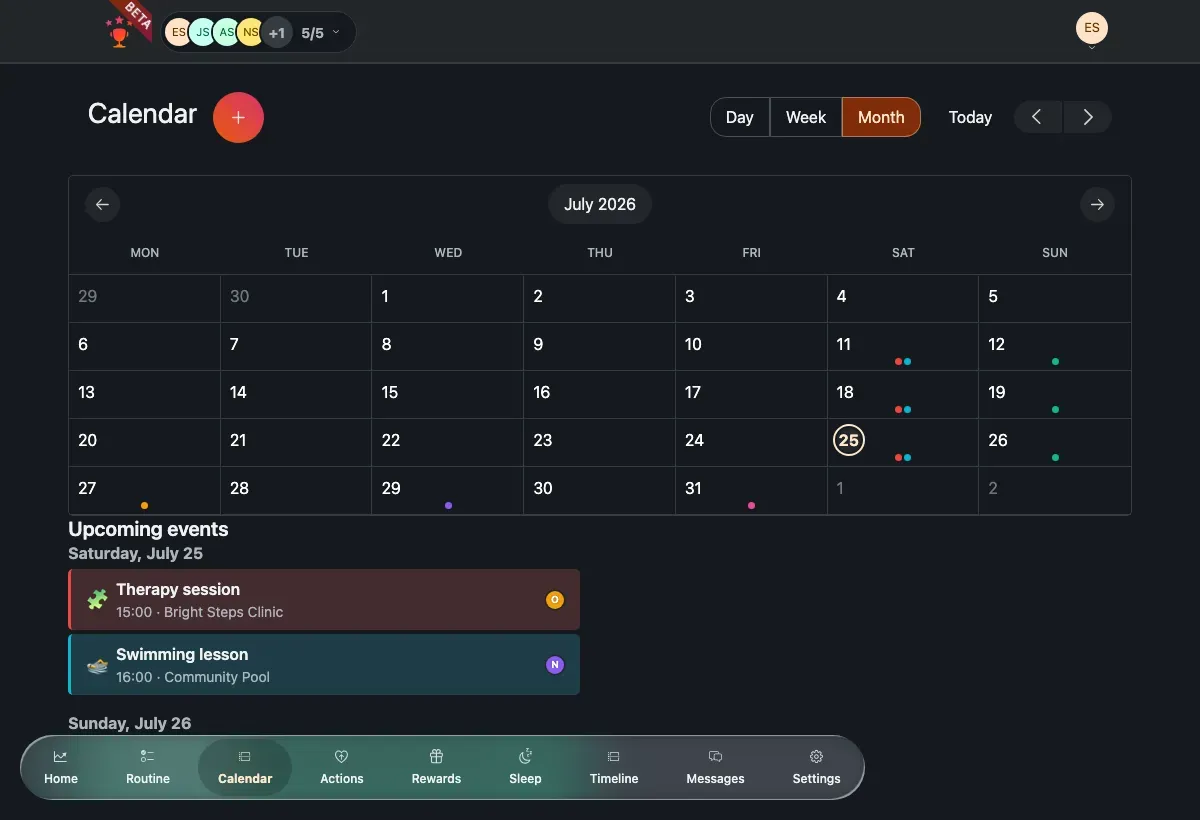Select August 2 greyed date cell
Image resolution: width=1200 pixels, height=820 pixels.
(1055, 491)
